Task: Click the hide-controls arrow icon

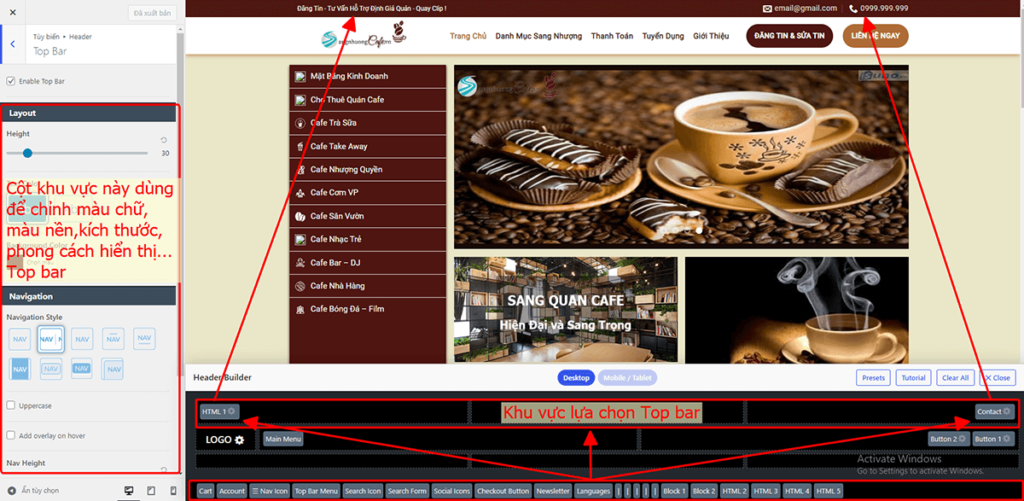Action: [x=11, y=491]
